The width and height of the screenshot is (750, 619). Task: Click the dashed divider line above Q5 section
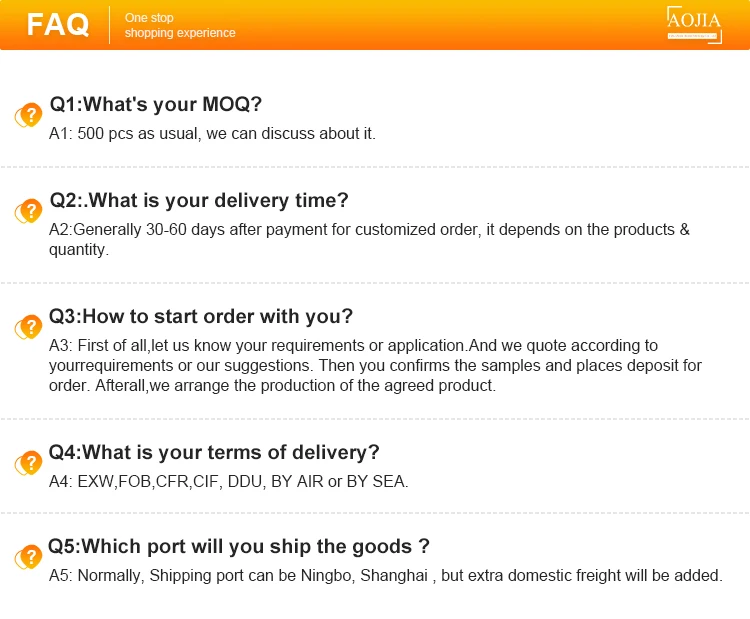(375, 513)
